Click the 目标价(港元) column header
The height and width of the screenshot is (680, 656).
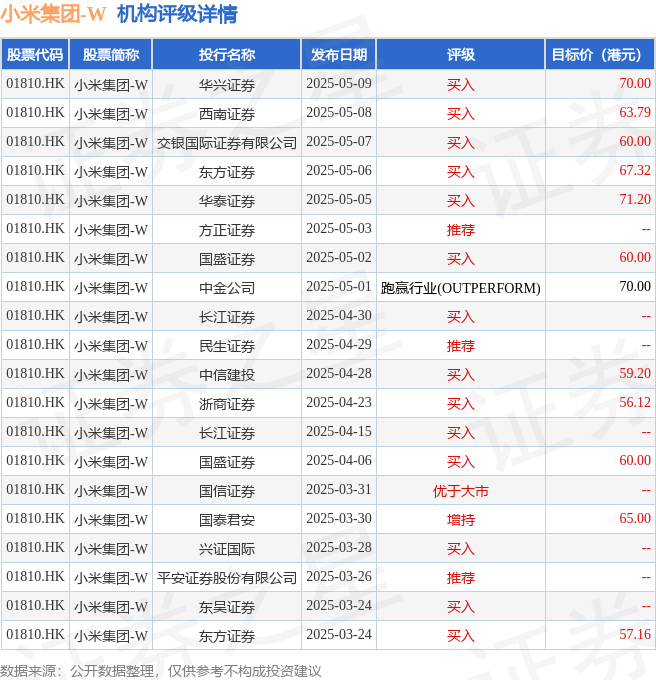[x=600, y=54]
